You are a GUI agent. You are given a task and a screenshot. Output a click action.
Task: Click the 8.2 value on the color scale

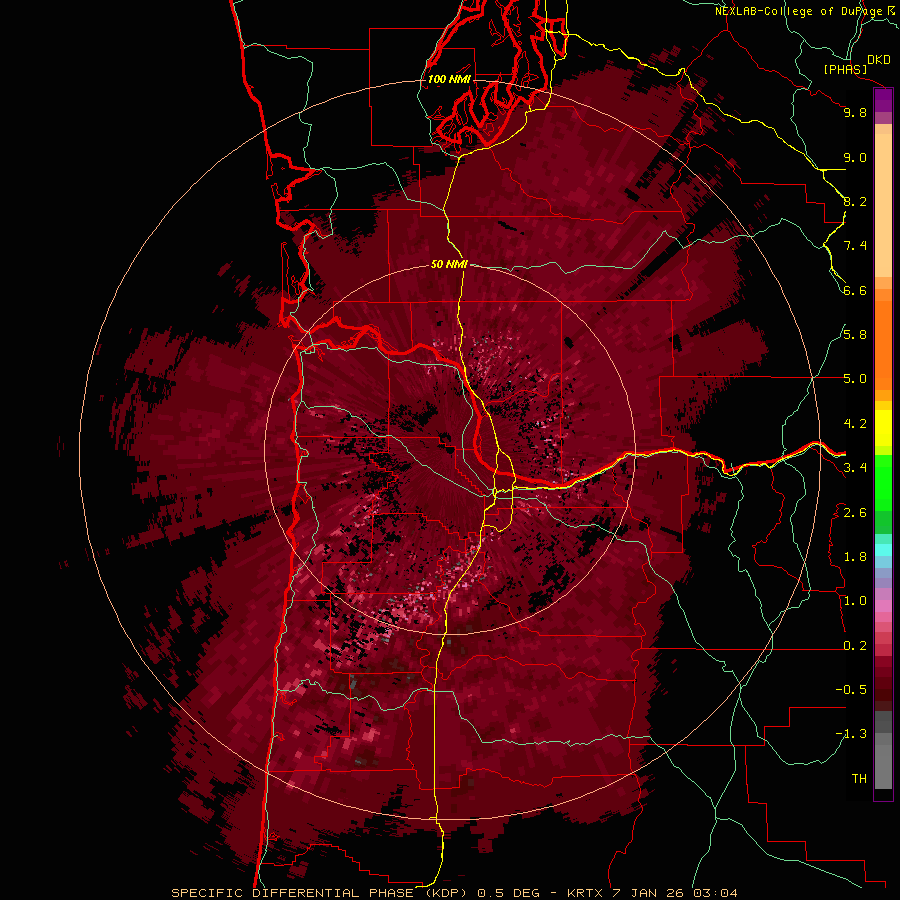coord(855,201)
